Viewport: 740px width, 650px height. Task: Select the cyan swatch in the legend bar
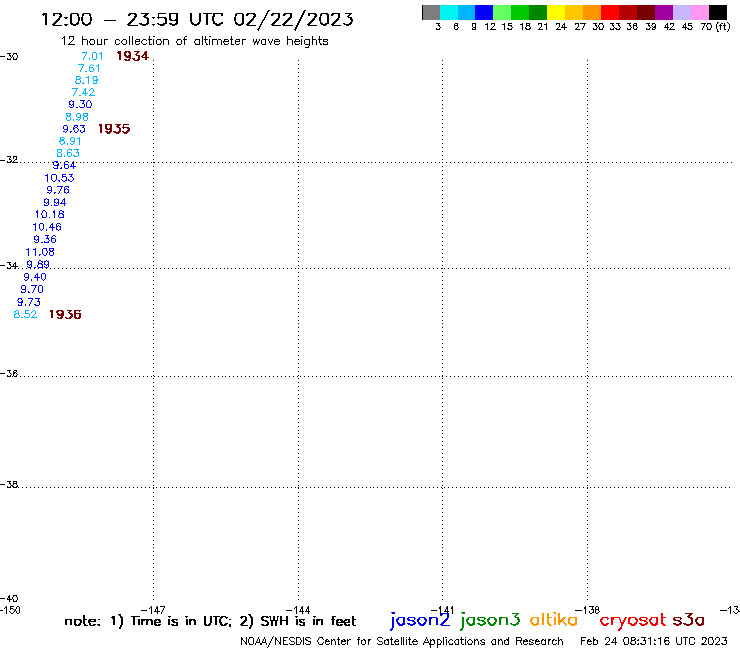pos(448,12)
